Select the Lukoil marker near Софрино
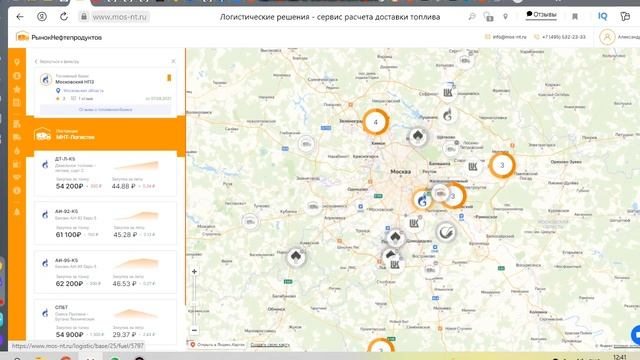This screenshot has height=360, width=640. tap(448, 93)
